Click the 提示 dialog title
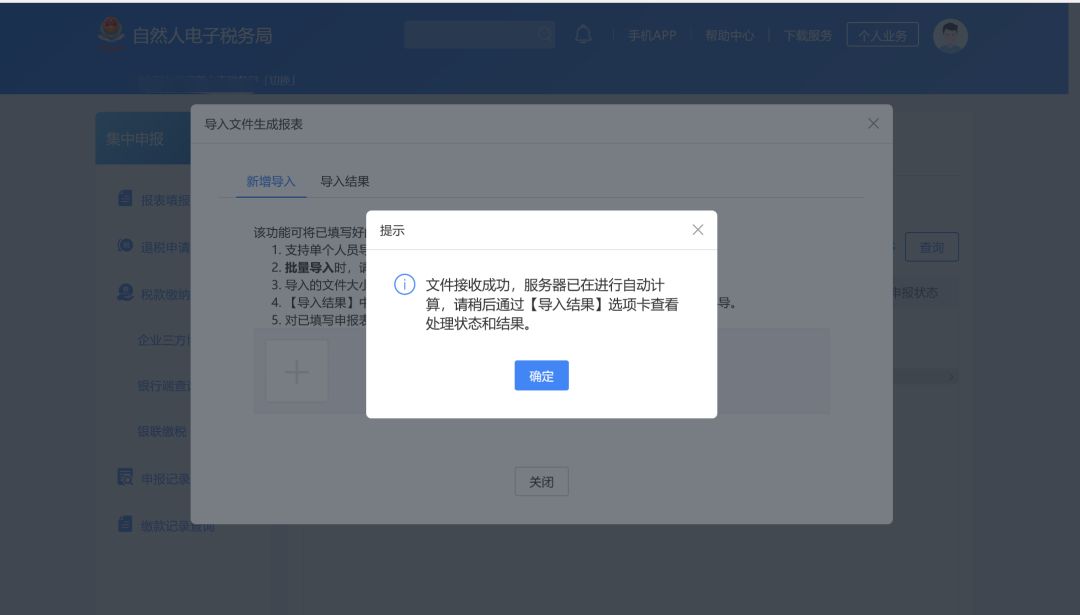The height and width of the screenshot is (615, 1080). coord(392,231)
